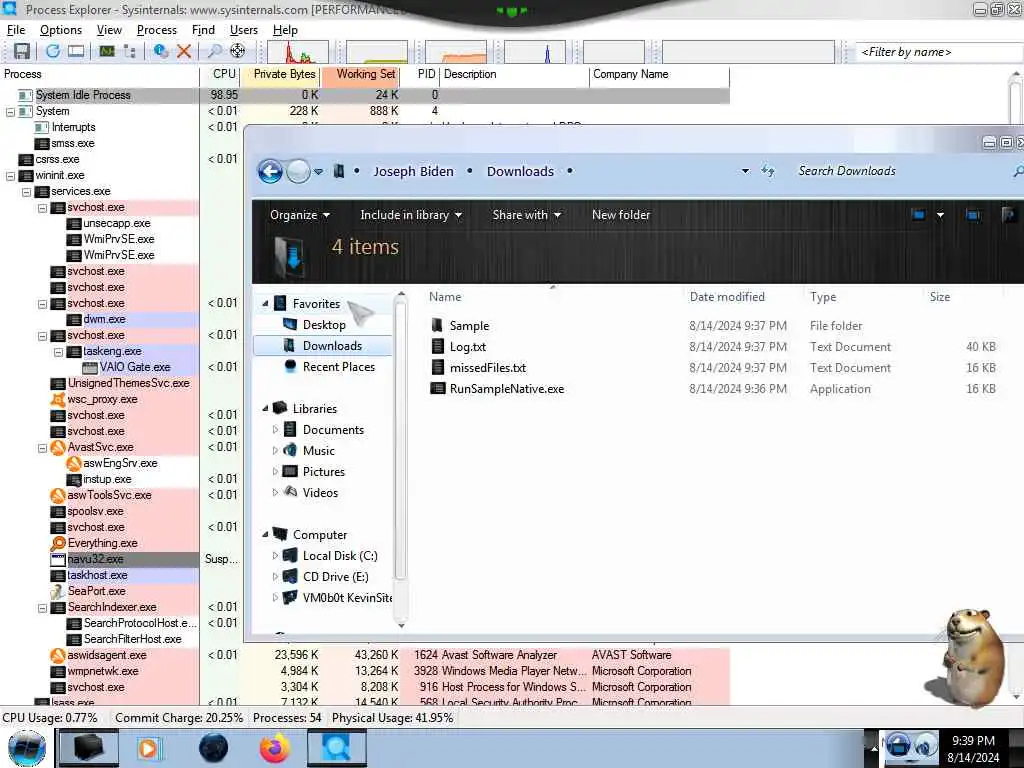The image size is (1024, 768).
Task: Select the missedFiles.txt file
Action: [x=488, y=368]
